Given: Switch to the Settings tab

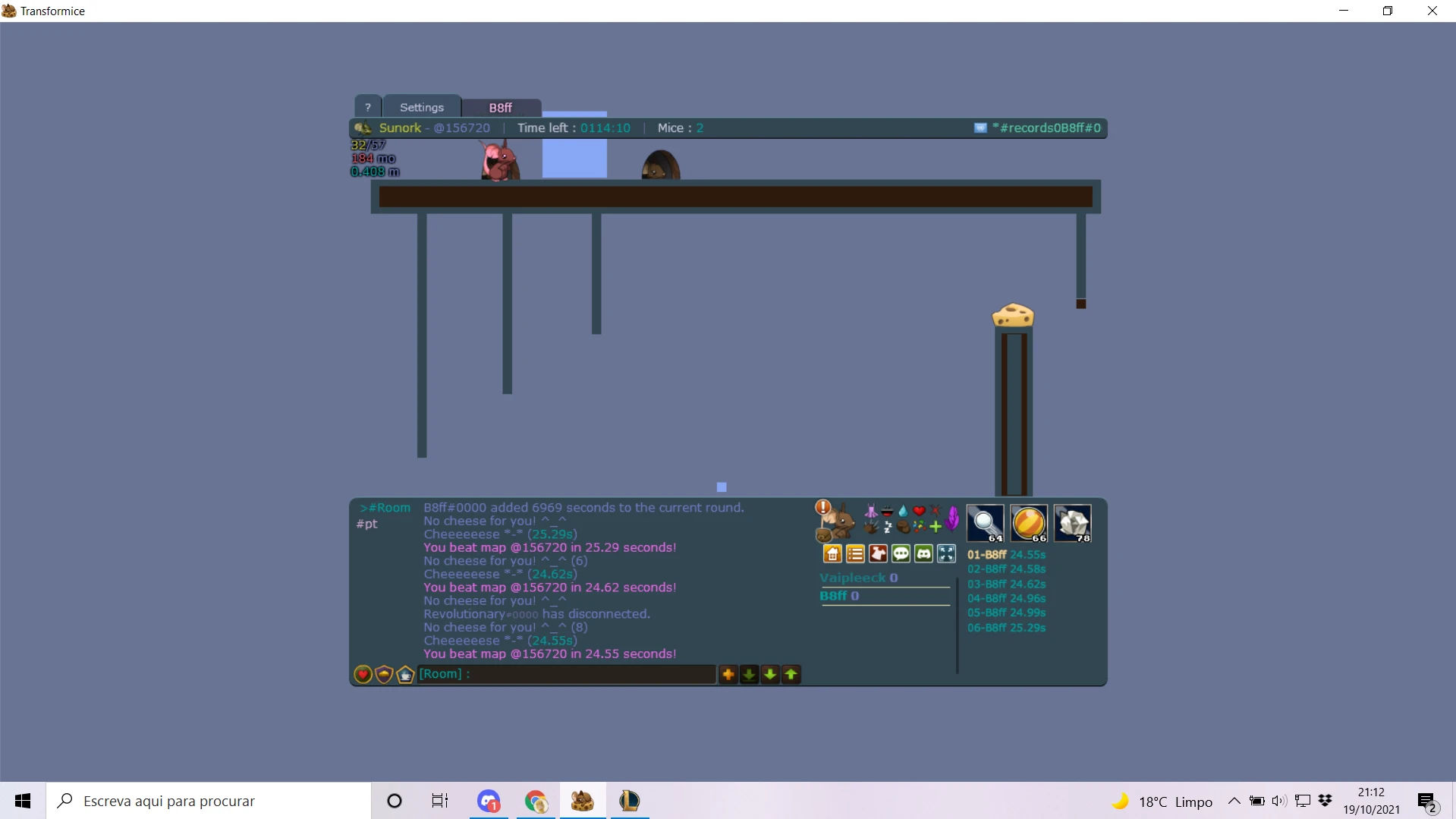Looking at the screenshot, I should (422, 107).
